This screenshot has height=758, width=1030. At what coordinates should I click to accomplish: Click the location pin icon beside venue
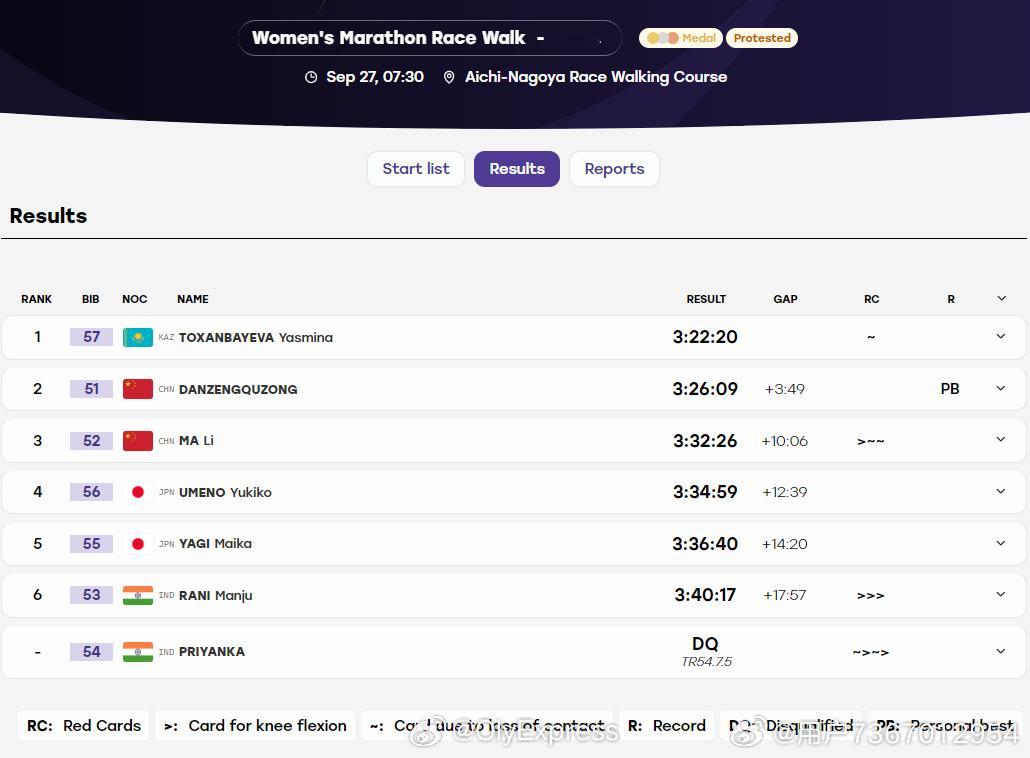449,77
